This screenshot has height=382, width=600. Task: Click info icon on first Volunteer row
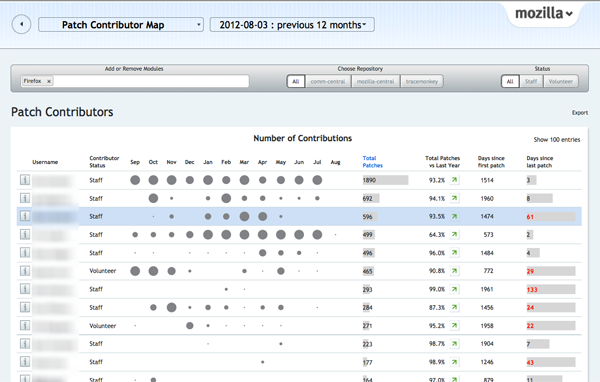tap(25, 271)
